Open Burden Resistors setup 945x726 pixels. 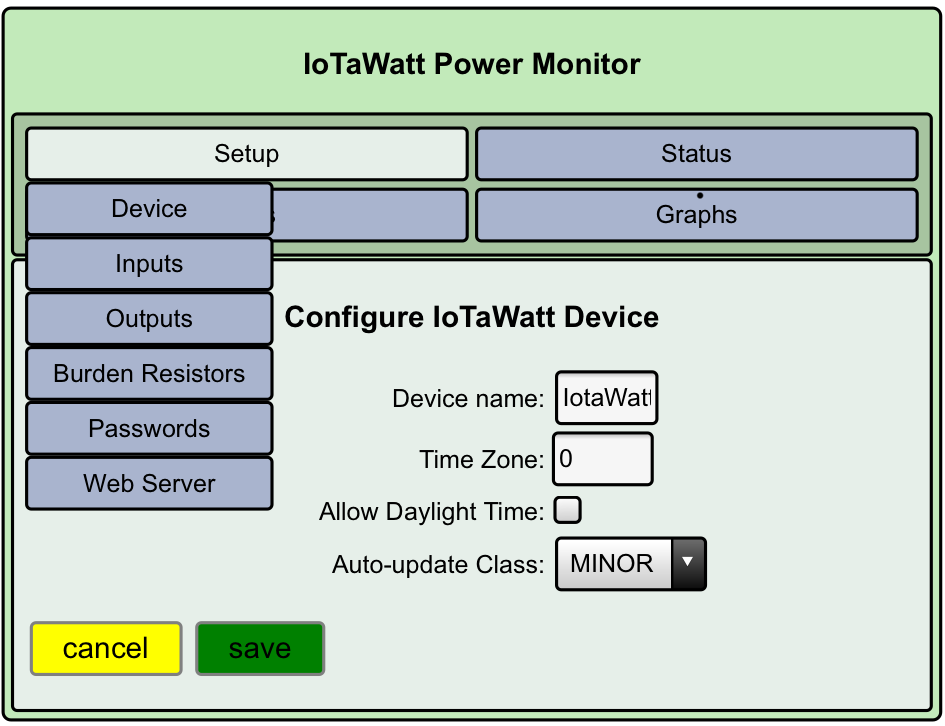coord(149,374)
